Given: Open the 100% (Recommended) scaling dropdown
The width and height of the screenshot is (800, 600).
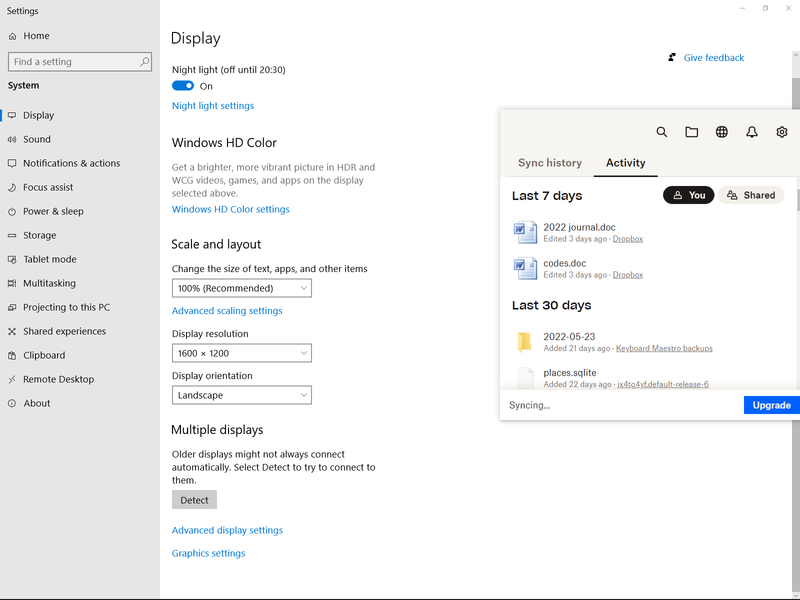Looking at the screenshot, I should pyautogui.click(x=242, y=288).
